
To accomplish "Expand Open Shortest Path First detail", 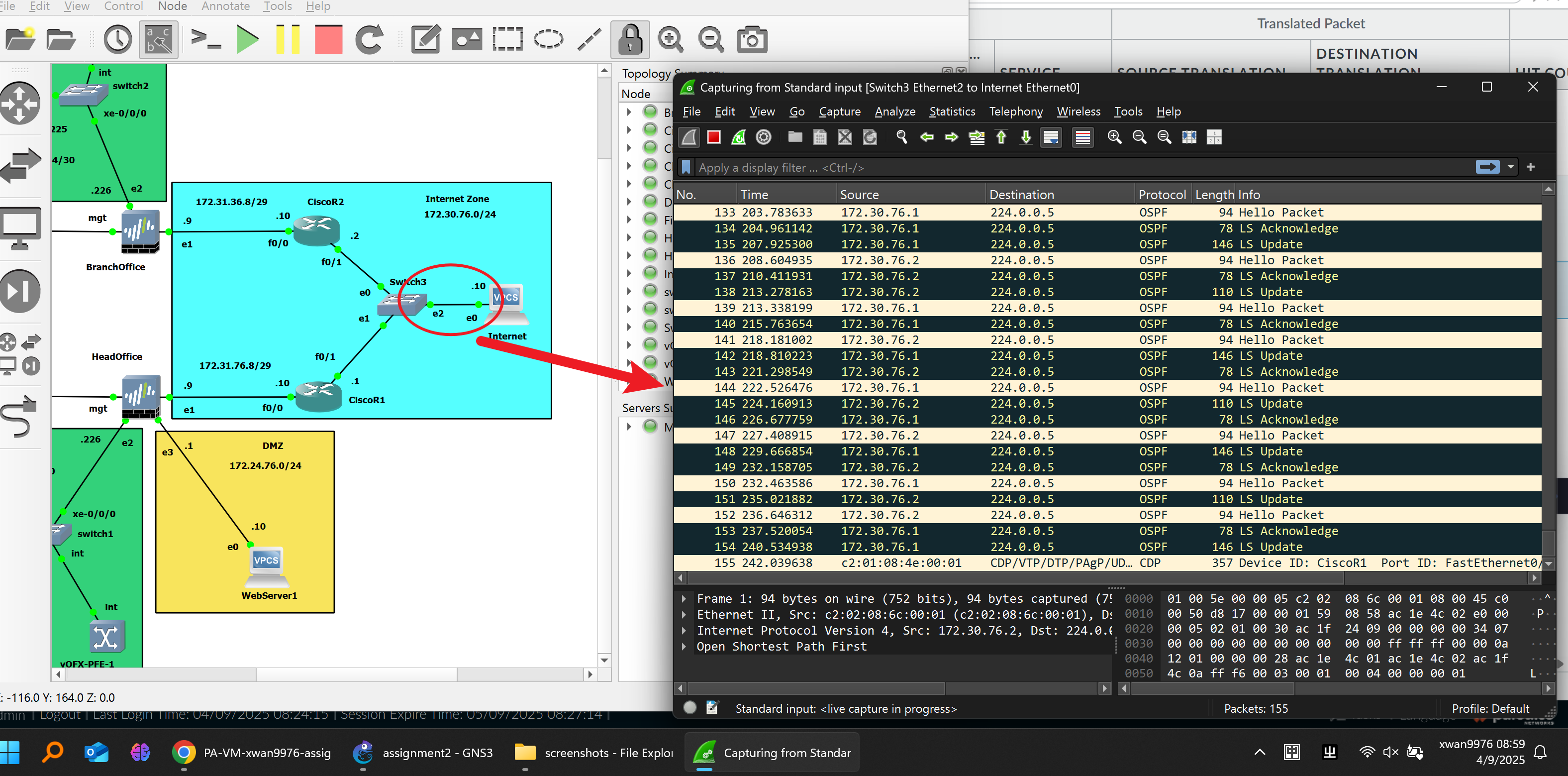I will pyautogui.click(x=684, y=646).
